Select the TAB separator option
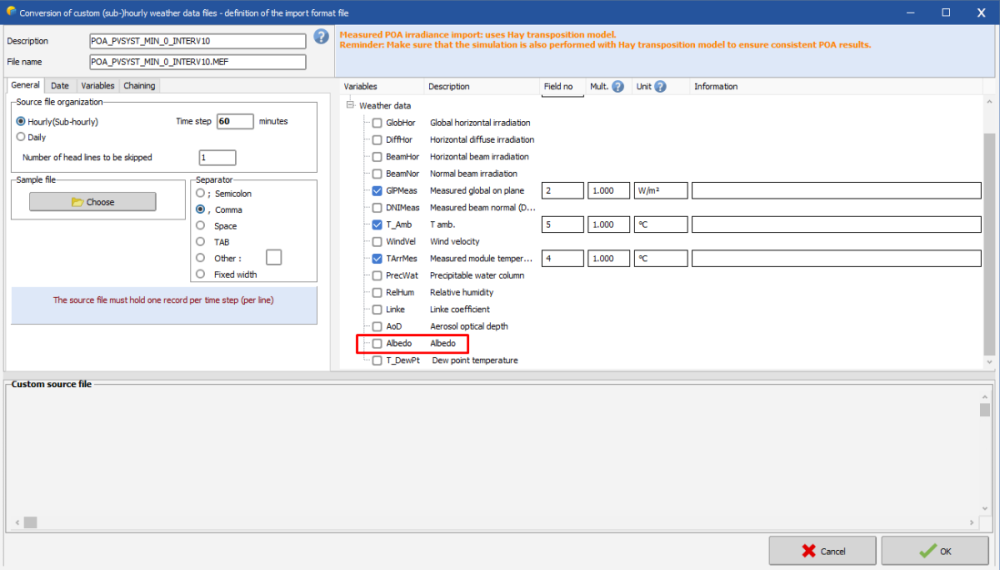 [201, 241]
